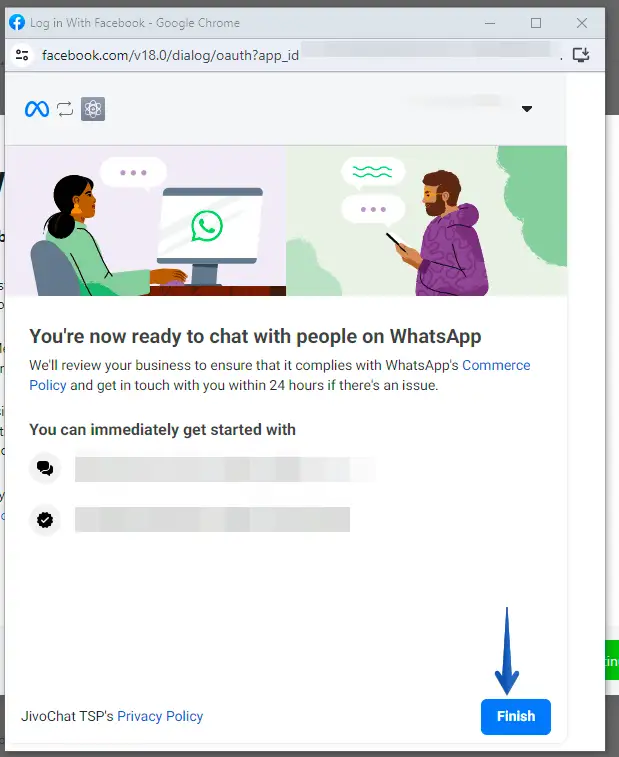The image size is (619, 757).
Task: Click the blurred text beside the chat icon
Action: [x=225, y=469]
